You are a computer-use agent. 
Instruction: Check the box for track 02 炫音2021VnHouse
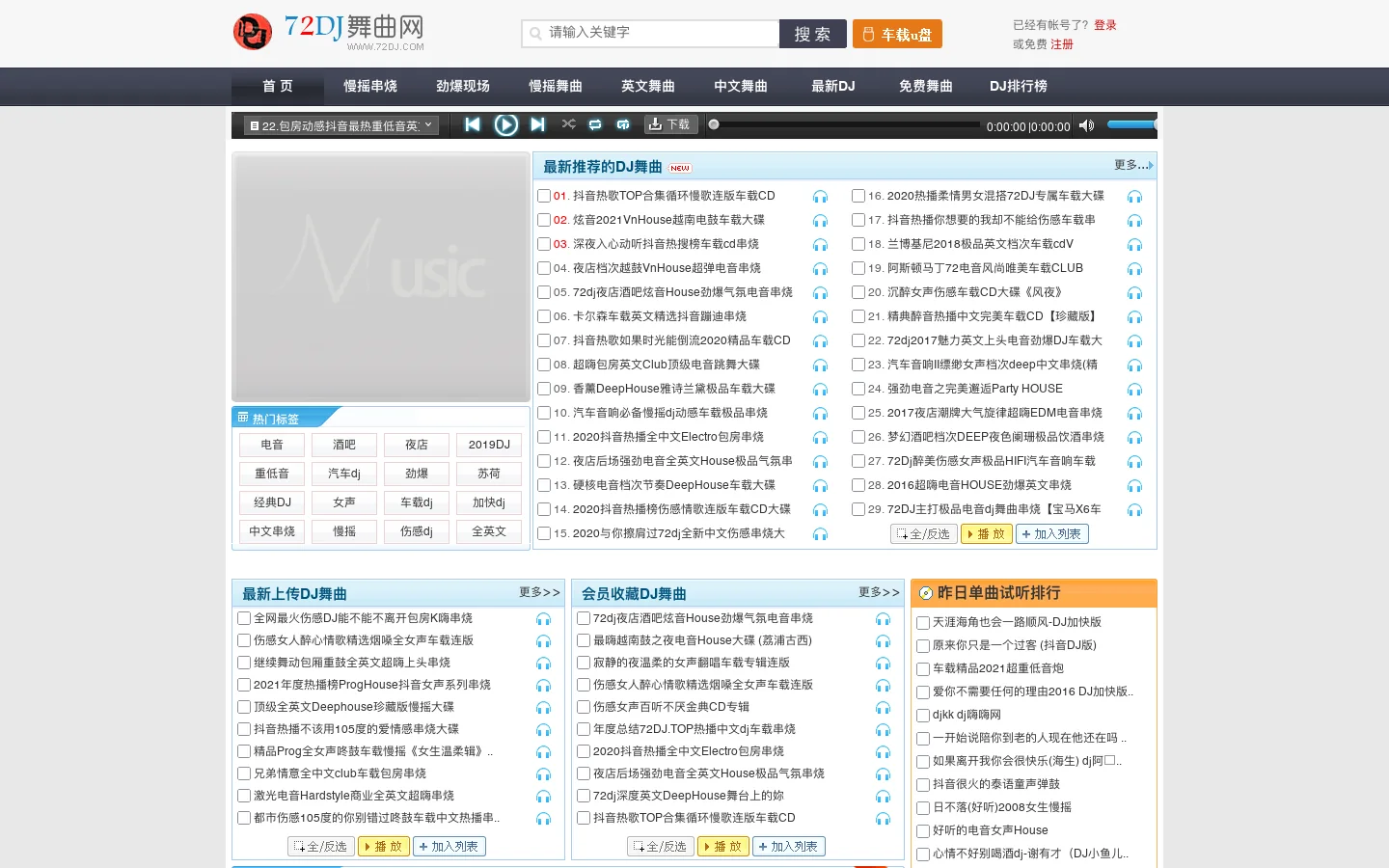544,220
